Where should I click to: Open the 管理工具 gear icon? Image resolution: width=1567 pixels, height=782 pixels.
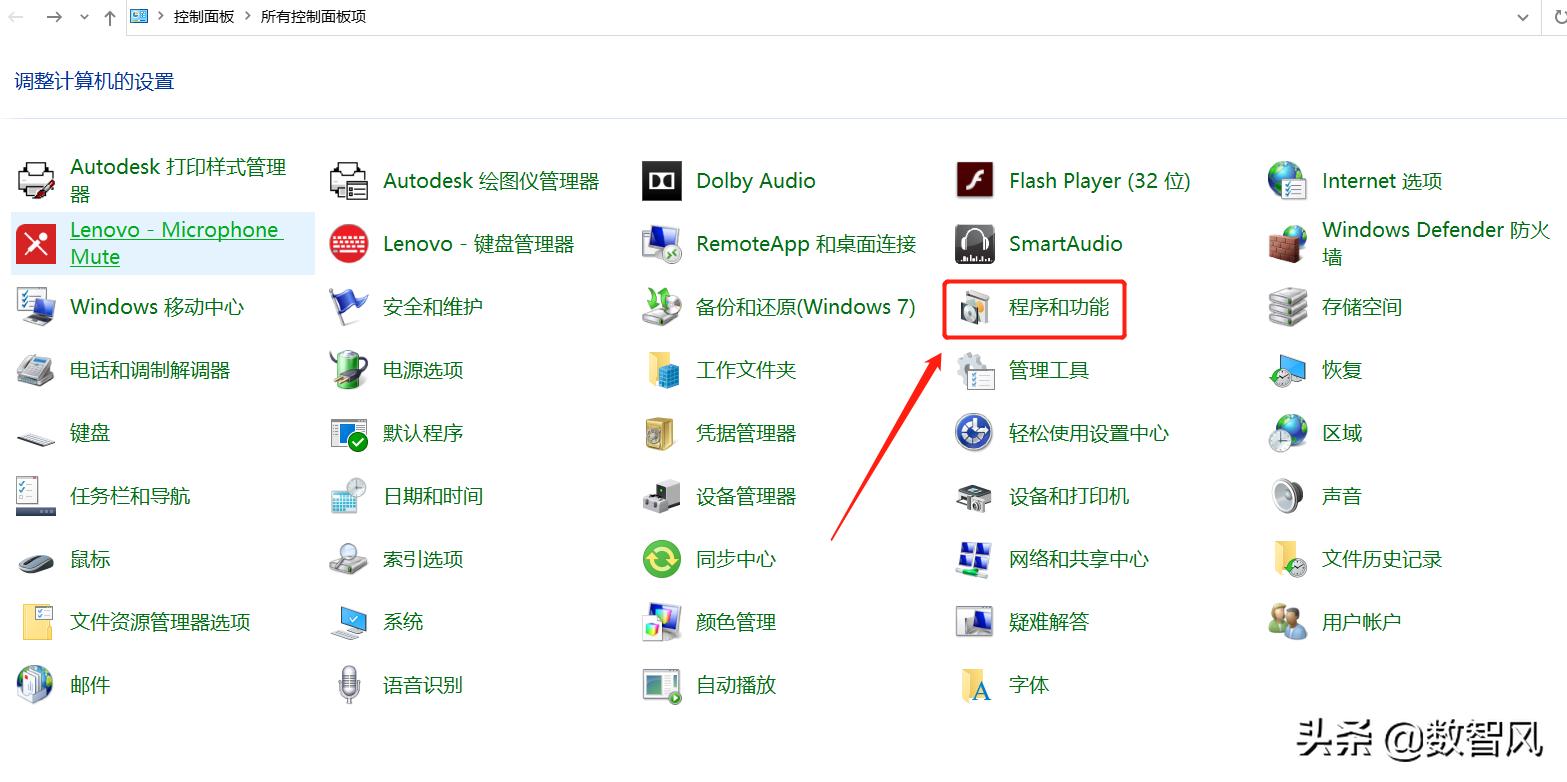(x=975, y=370)
